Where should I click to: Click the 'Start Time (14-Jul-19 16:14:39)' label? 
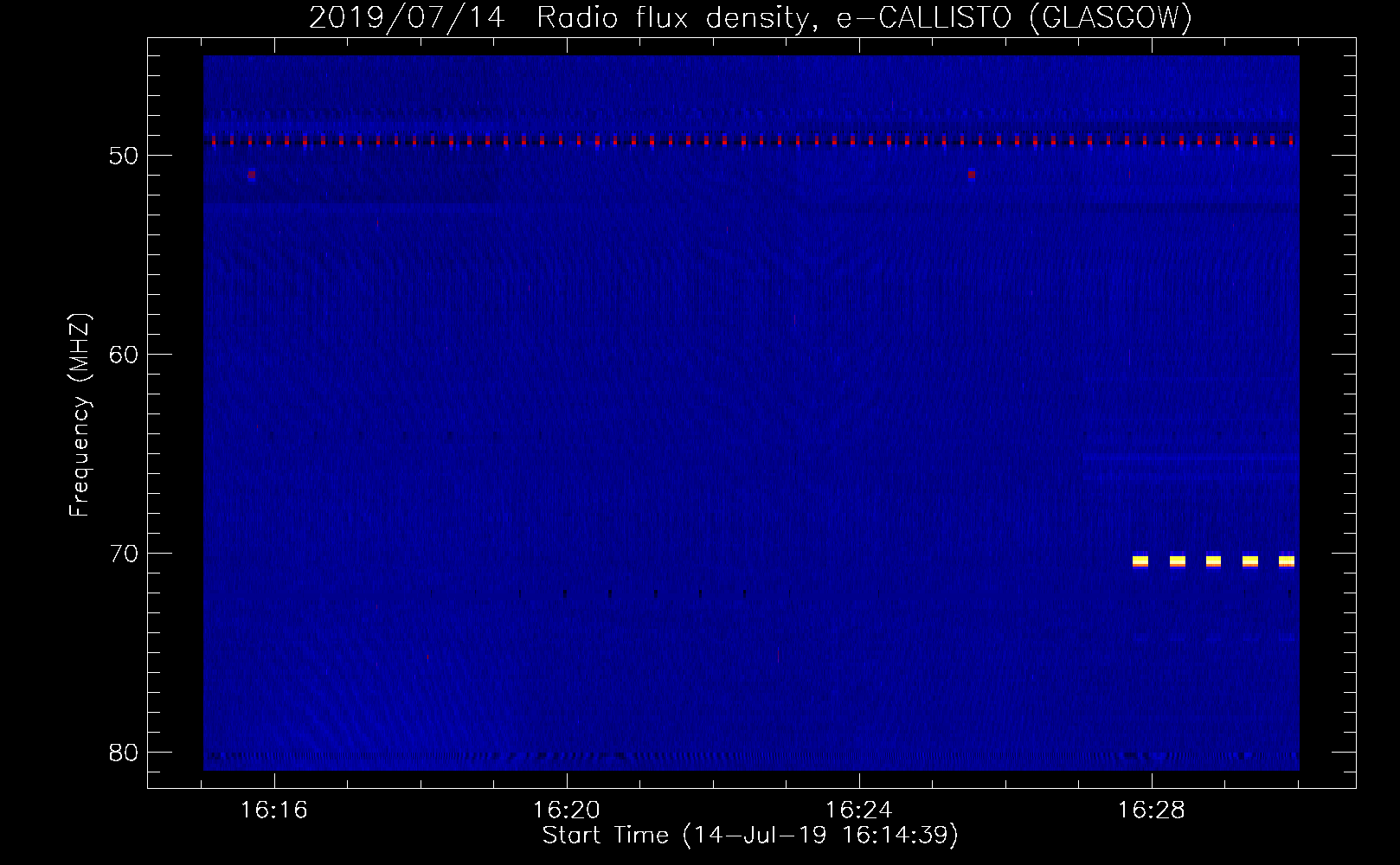pyautogui.click(x=750, y=836)
